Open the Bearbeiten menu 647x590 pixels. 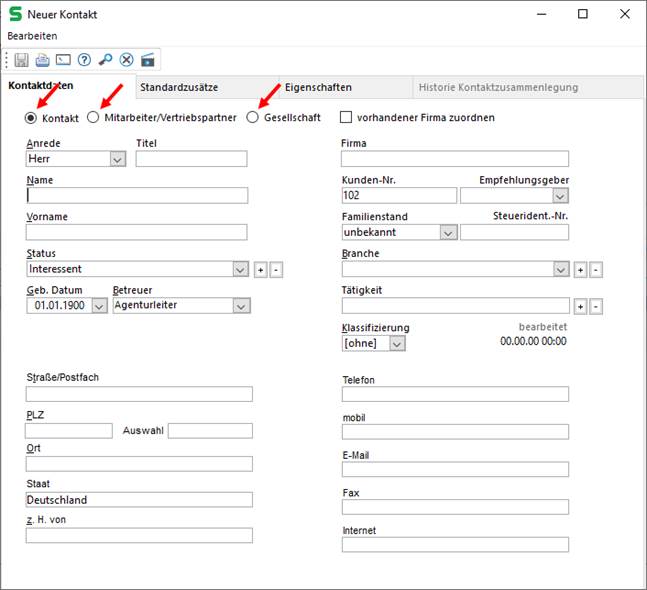click(32, 36)
